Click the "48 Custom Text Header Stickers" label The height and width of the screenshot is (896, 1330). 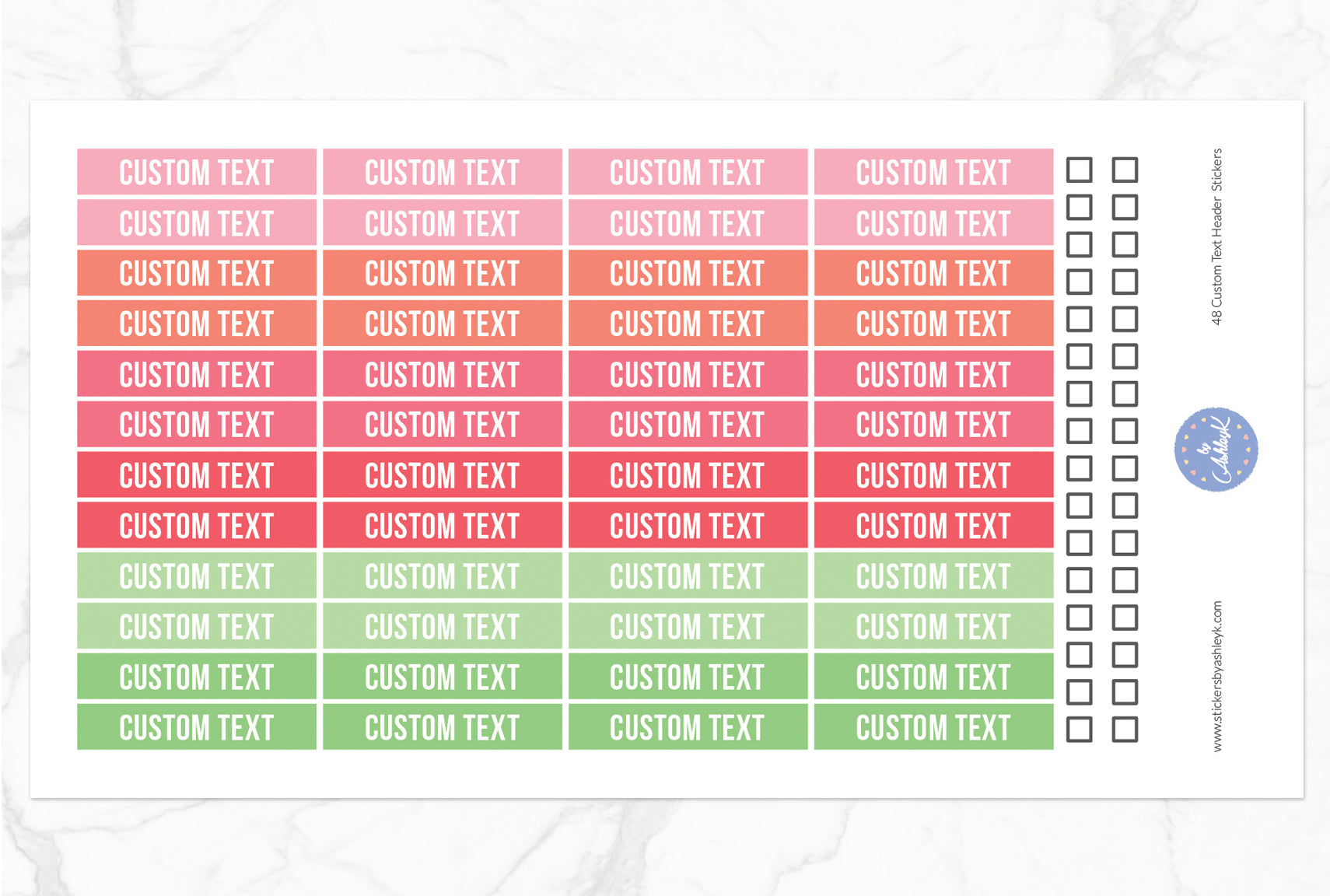1217,236
